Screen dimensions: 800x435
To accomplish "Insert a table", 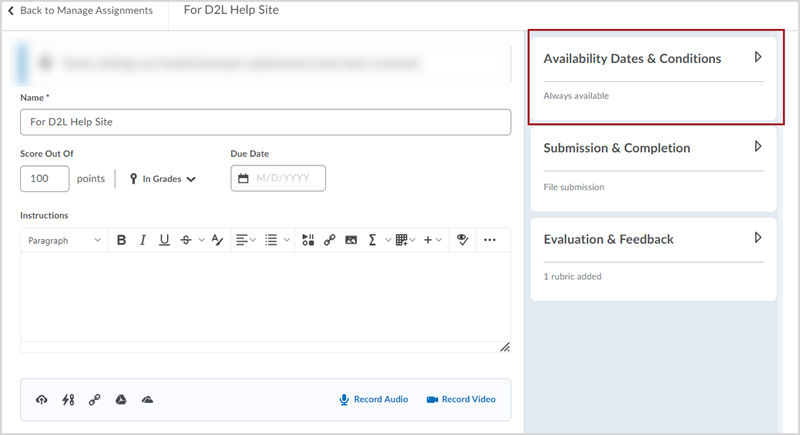I will pos(402,240).
